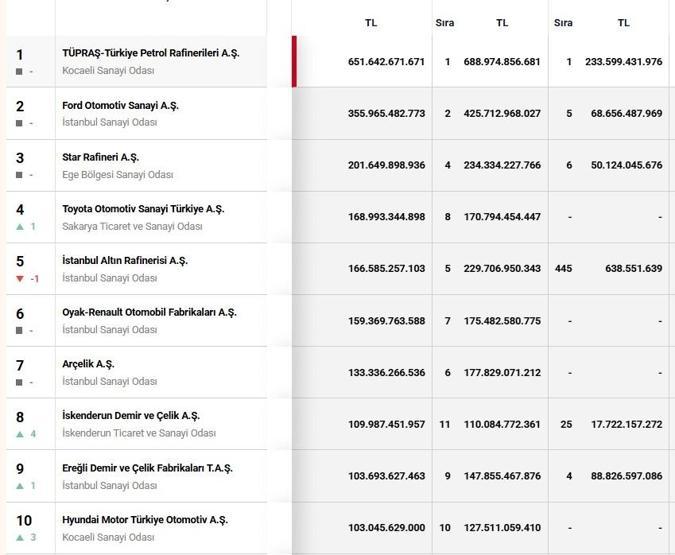The width and height of the screenshot is (675, 555).
Task: Click the value 103.045.629.000
Action: (x=386, y=528)
